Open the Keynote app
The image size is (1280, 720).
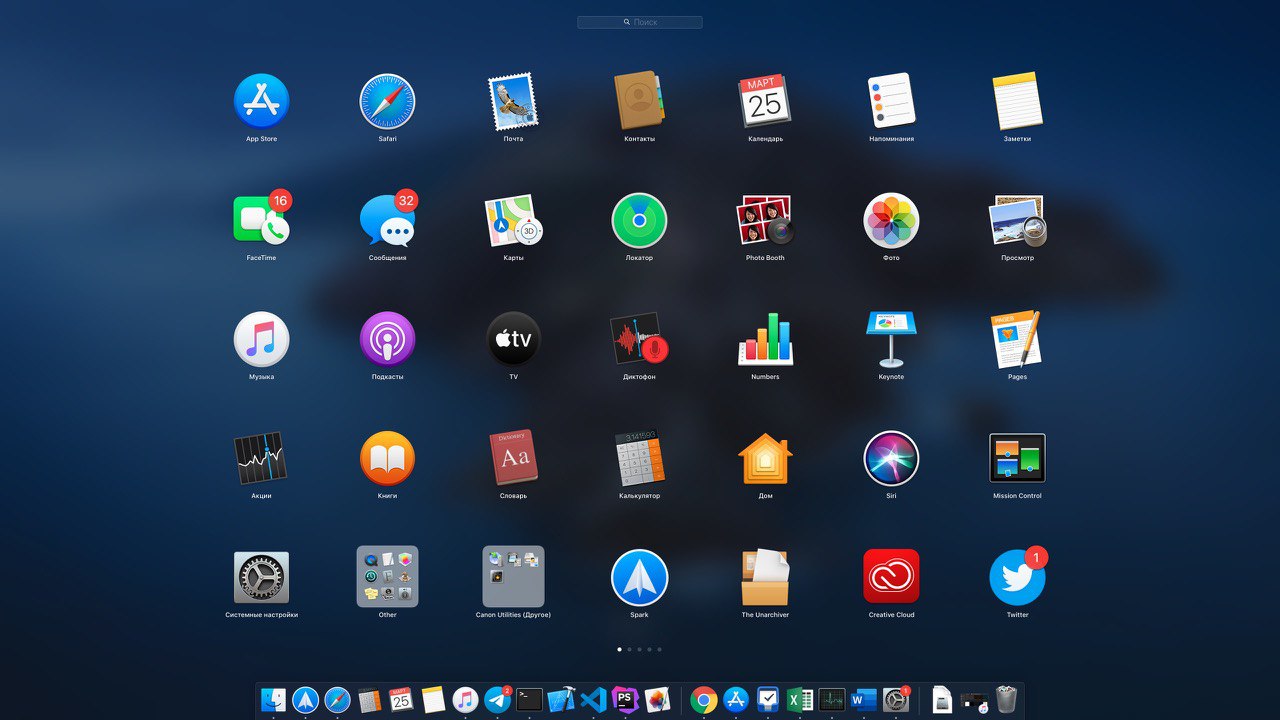(891, 339)
